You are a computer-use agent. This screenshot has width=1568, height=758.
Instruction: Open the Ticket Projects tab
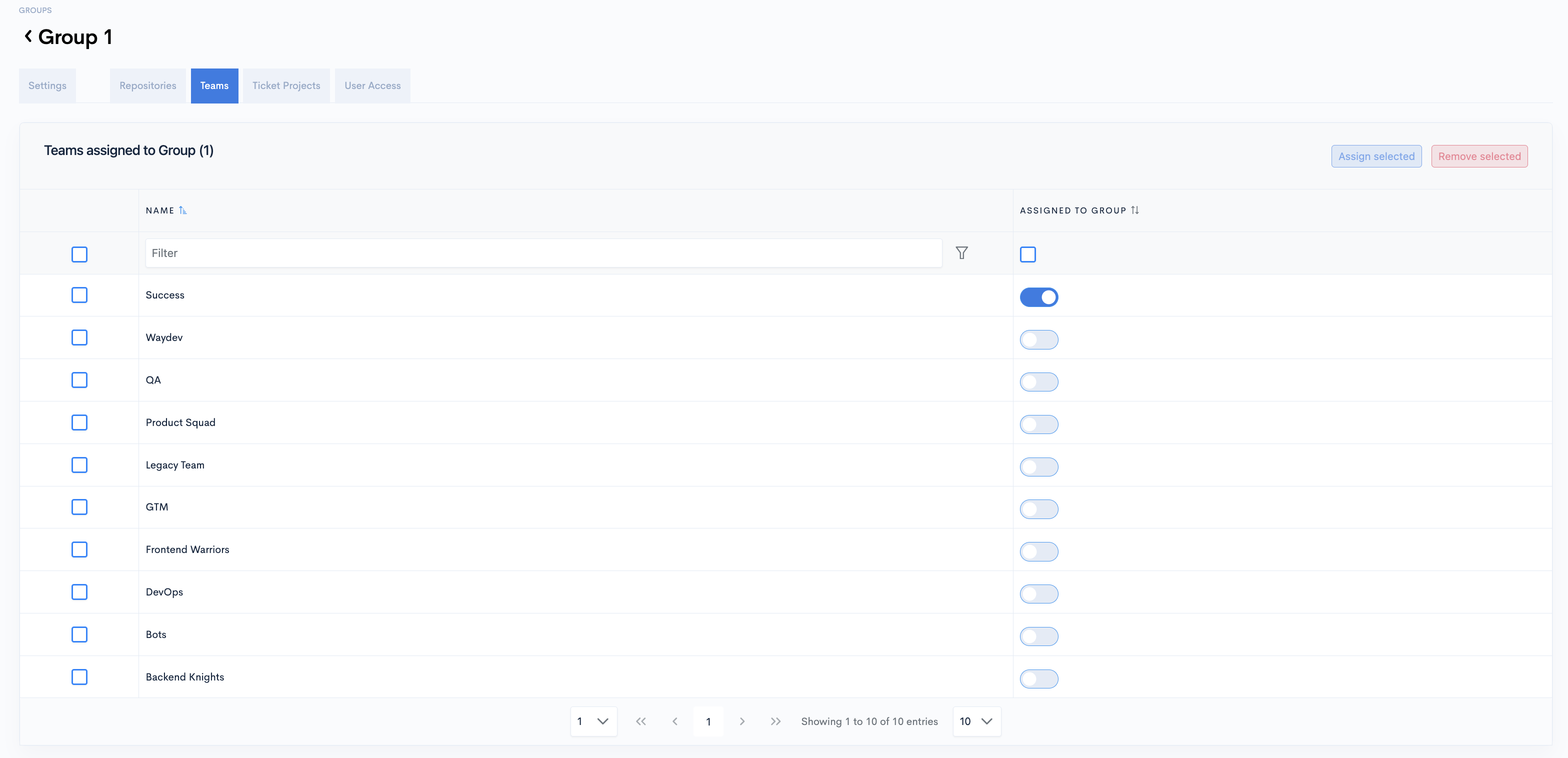point(286,86)
